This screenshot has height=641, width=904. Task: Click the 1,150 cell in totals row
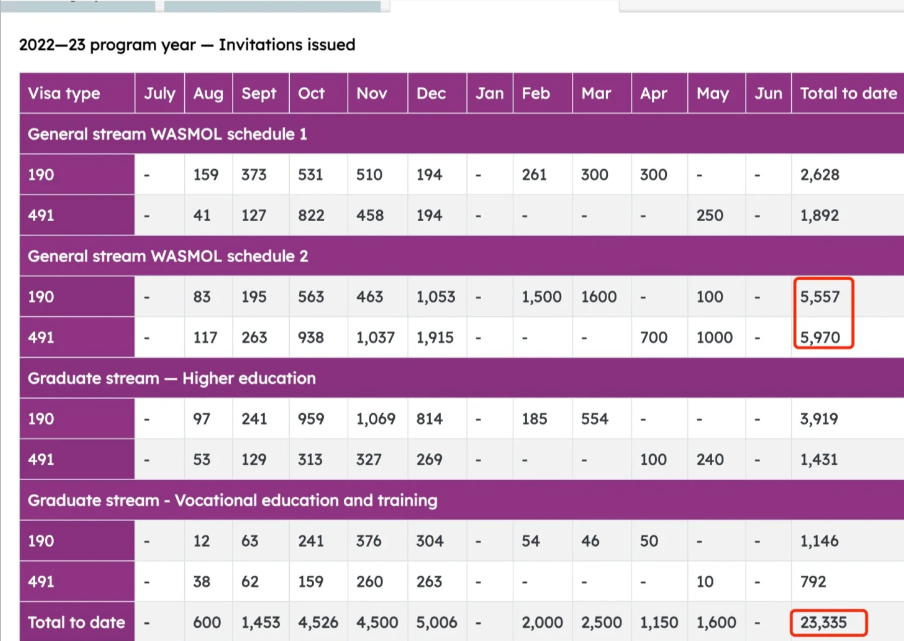[x=659, y=623]
